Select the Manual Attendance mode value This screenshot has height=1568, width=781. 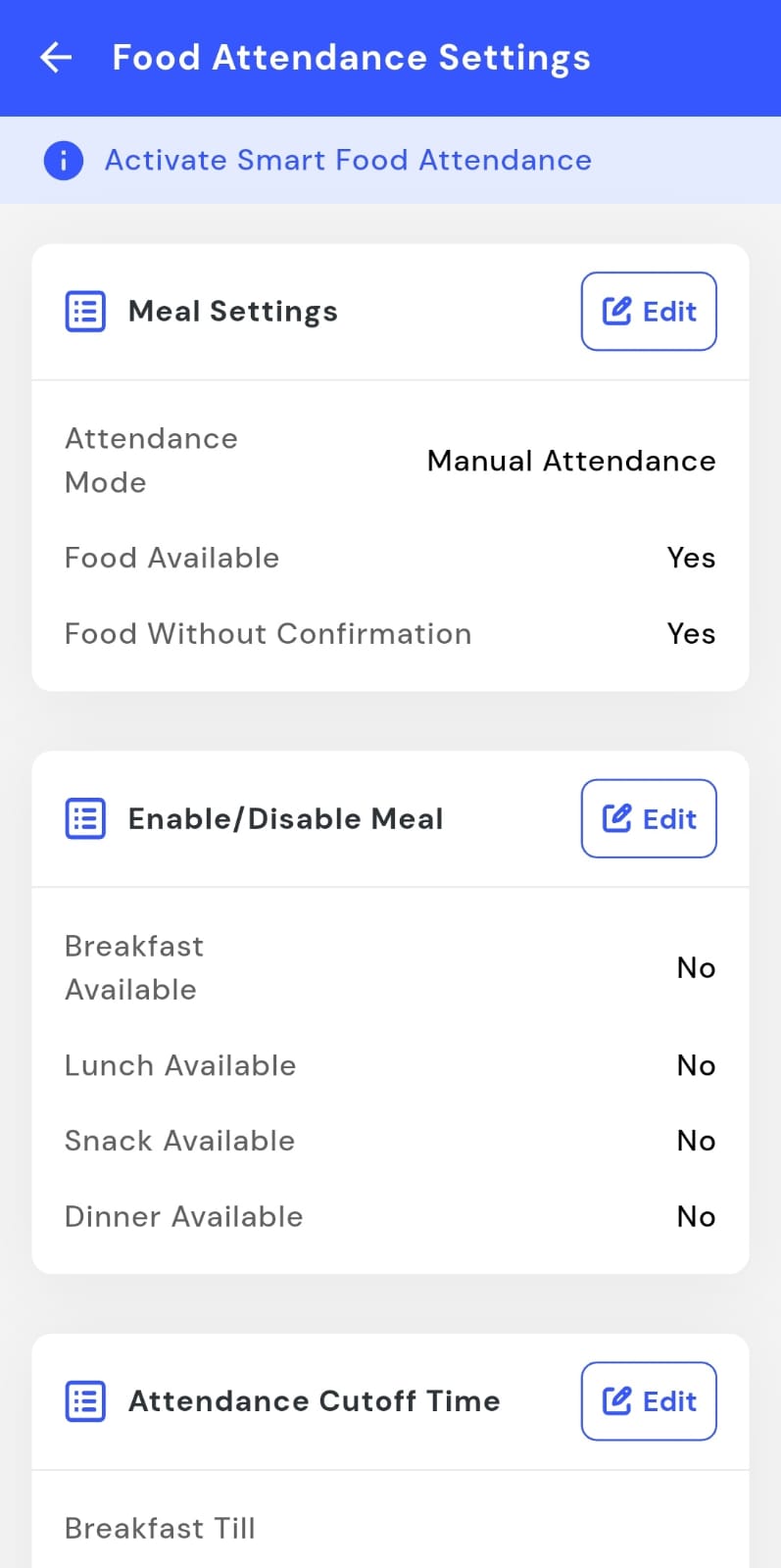coord(571,461)
